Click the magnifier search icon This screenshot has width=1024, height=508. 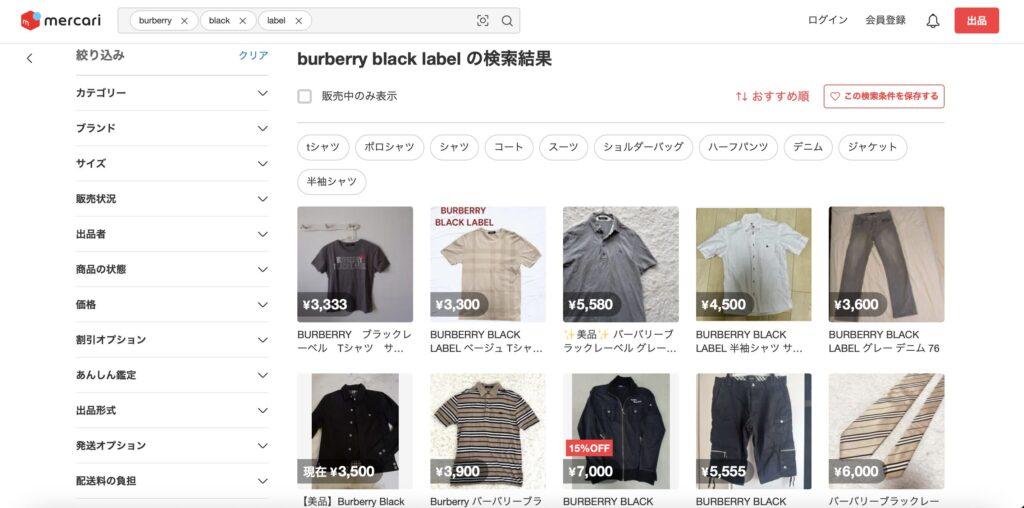coord(507,21)
